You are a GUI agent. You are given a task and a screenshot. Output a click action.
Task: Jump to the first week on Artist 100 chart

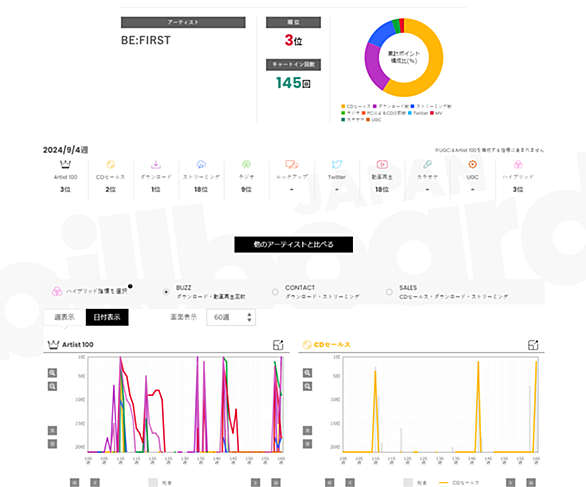pos(75,483)
